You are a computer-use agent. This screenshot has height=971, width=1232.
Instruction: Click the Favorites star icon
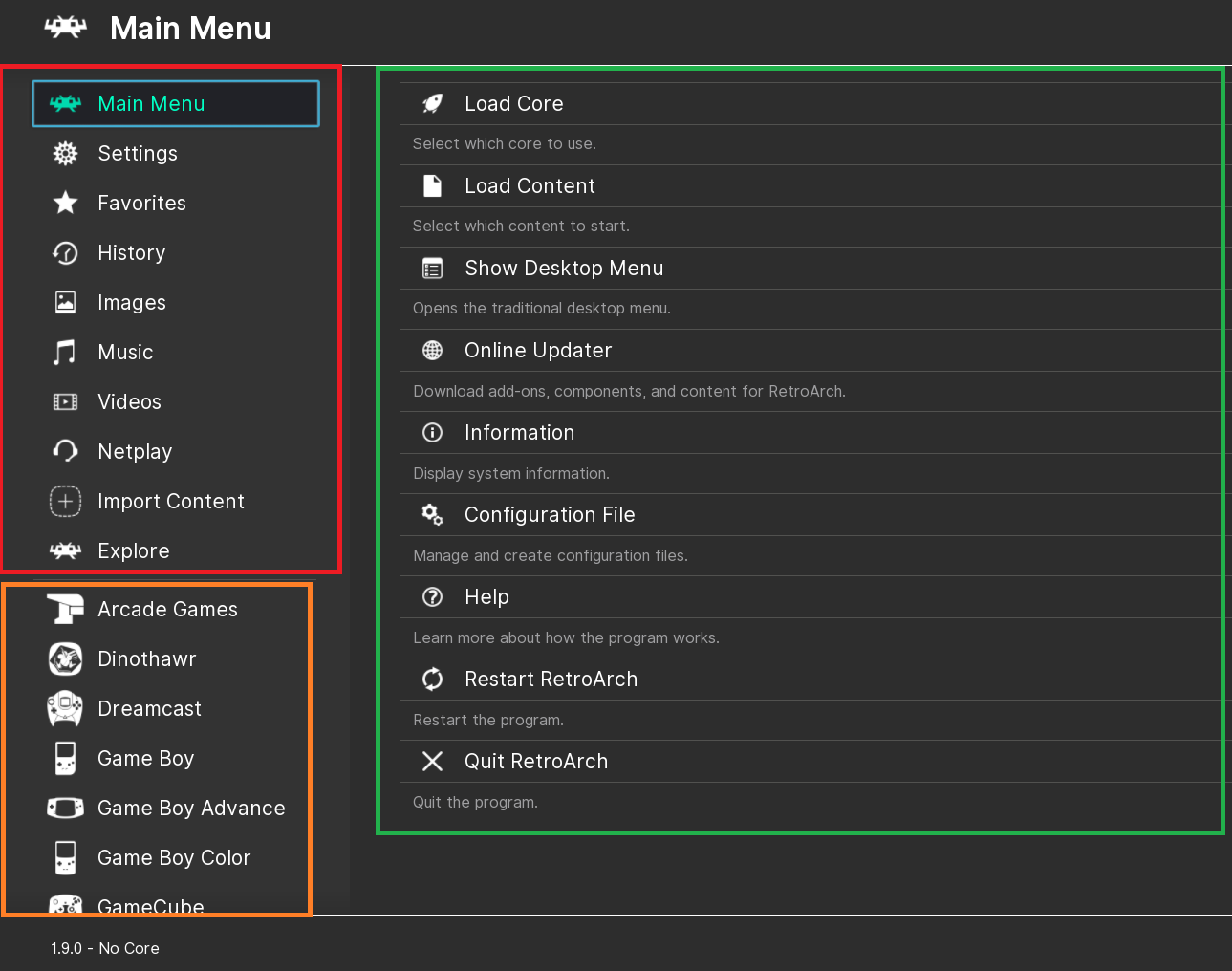pos(65,203)
